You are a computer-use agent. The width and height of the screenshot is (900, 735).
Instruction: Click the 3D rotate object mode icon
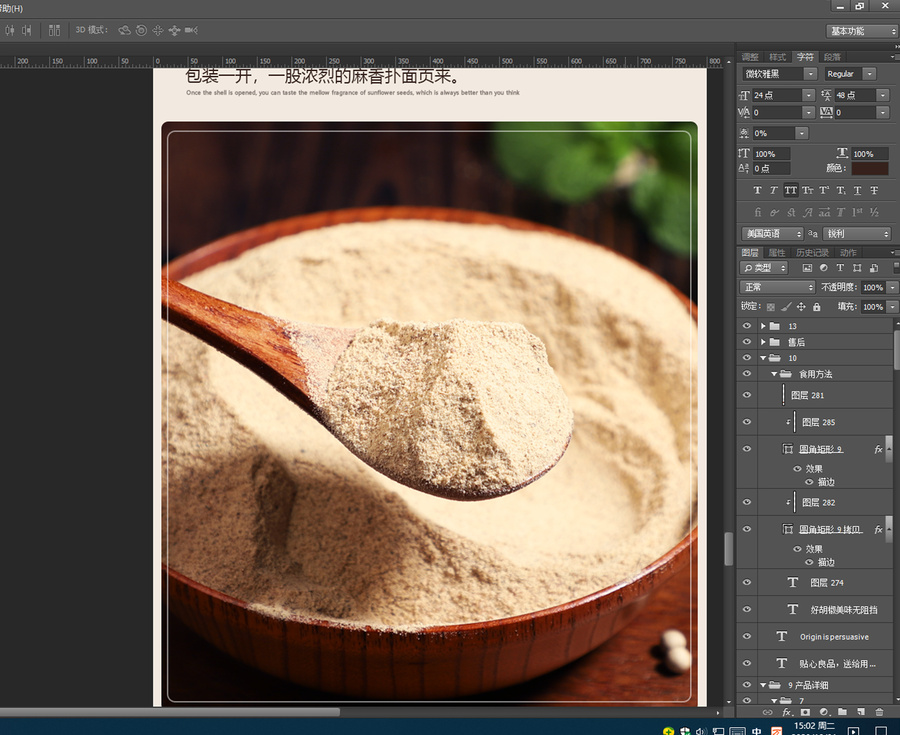tap(124, 30)
